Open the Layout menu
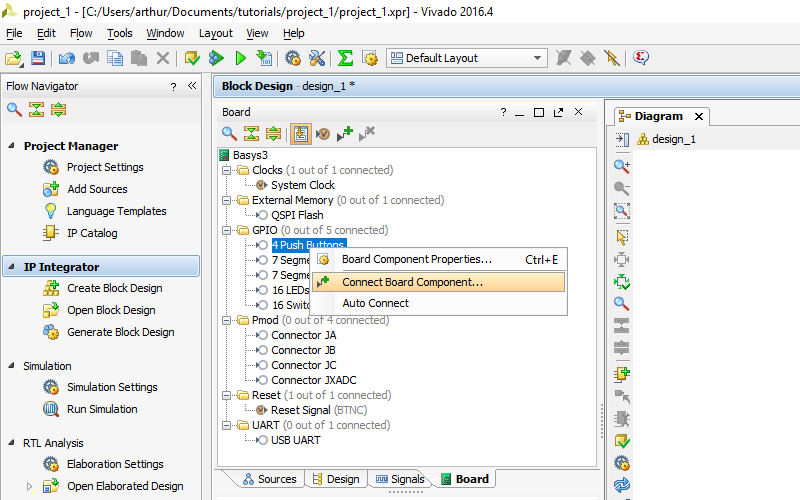 [216, 33]
